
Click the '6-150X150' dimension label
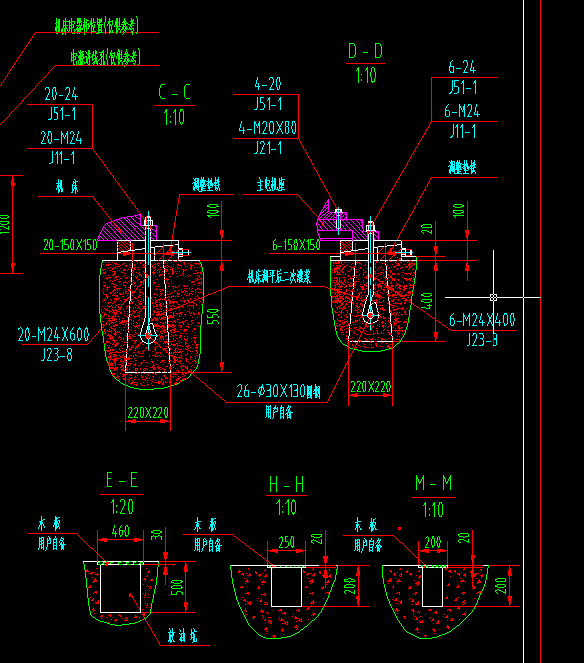296,245
